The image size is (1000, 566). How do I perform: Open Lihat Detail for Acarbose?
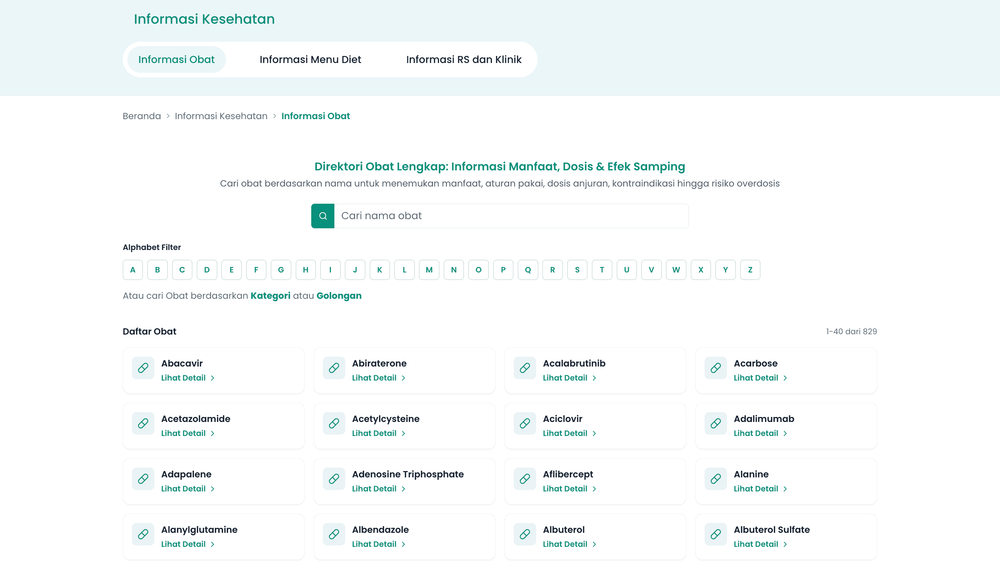coord(761,378)
